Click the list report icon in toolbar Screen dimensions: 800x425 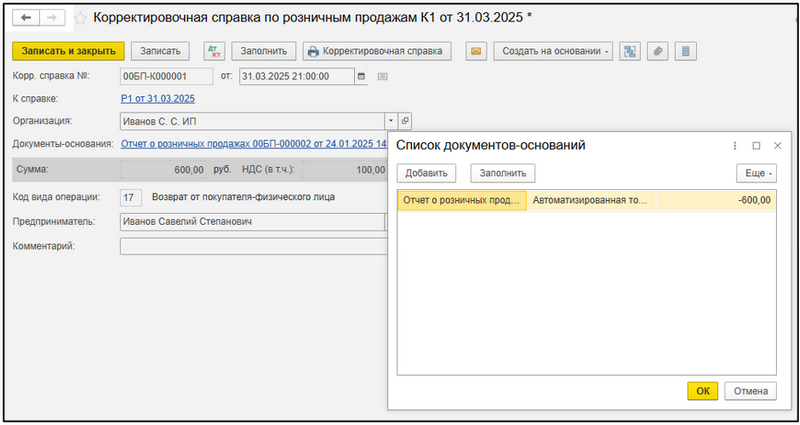click(685, 51)
